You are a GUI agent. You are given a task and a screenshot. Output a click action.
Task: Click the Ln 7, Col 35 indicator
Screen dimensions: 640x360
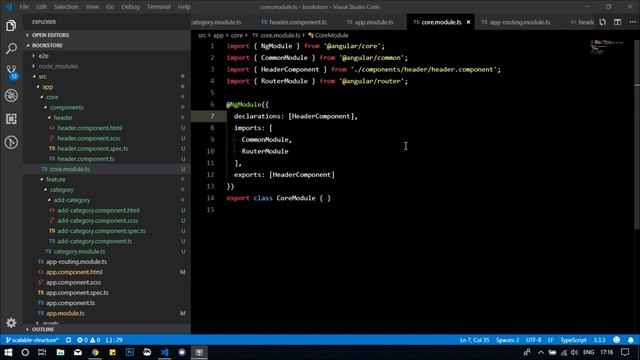(x=474, y=340)
